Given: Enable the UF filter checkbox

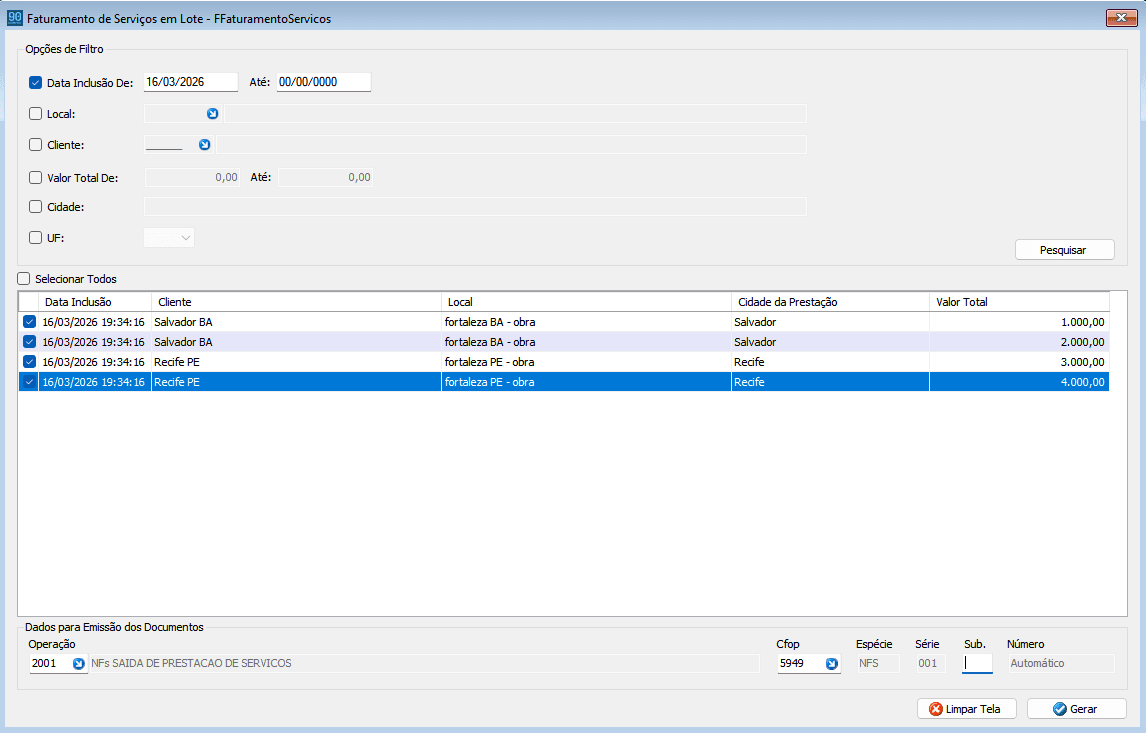Looking at the screenshot, I should pos(35,238).
